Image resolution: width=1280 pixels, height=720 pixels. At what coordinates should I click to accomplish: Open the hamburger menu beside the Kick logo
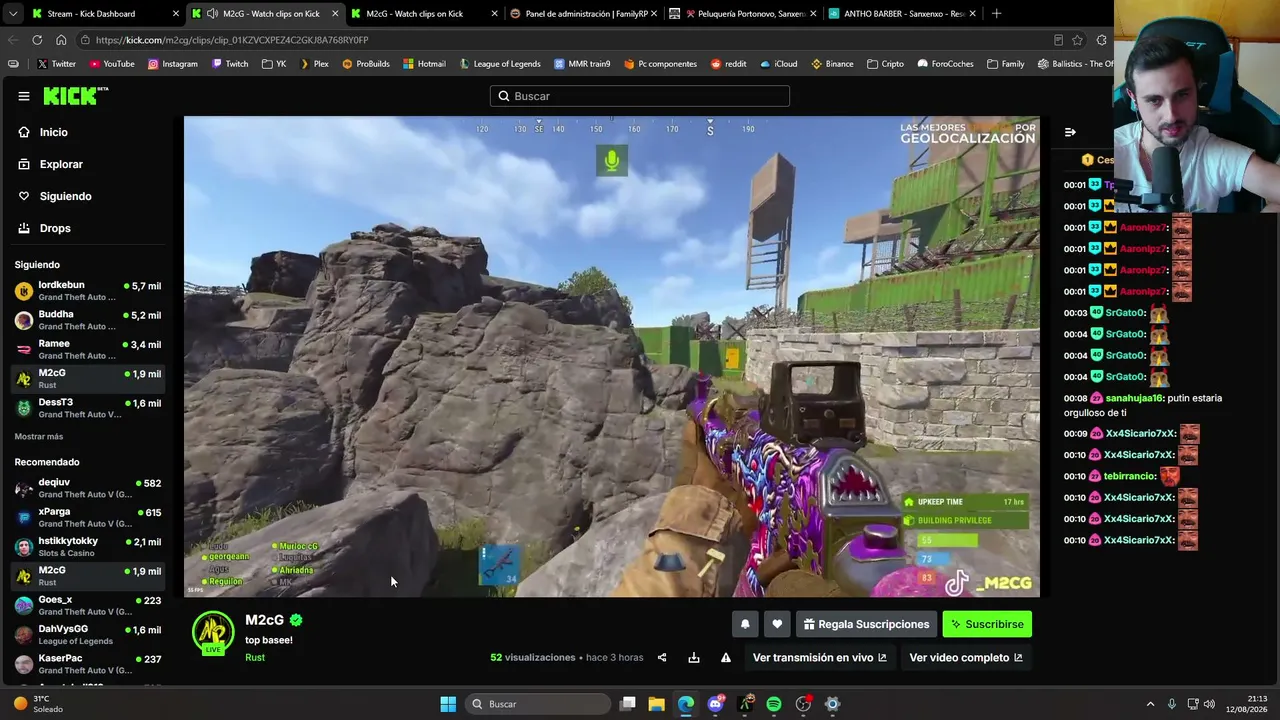pos(24,96)
